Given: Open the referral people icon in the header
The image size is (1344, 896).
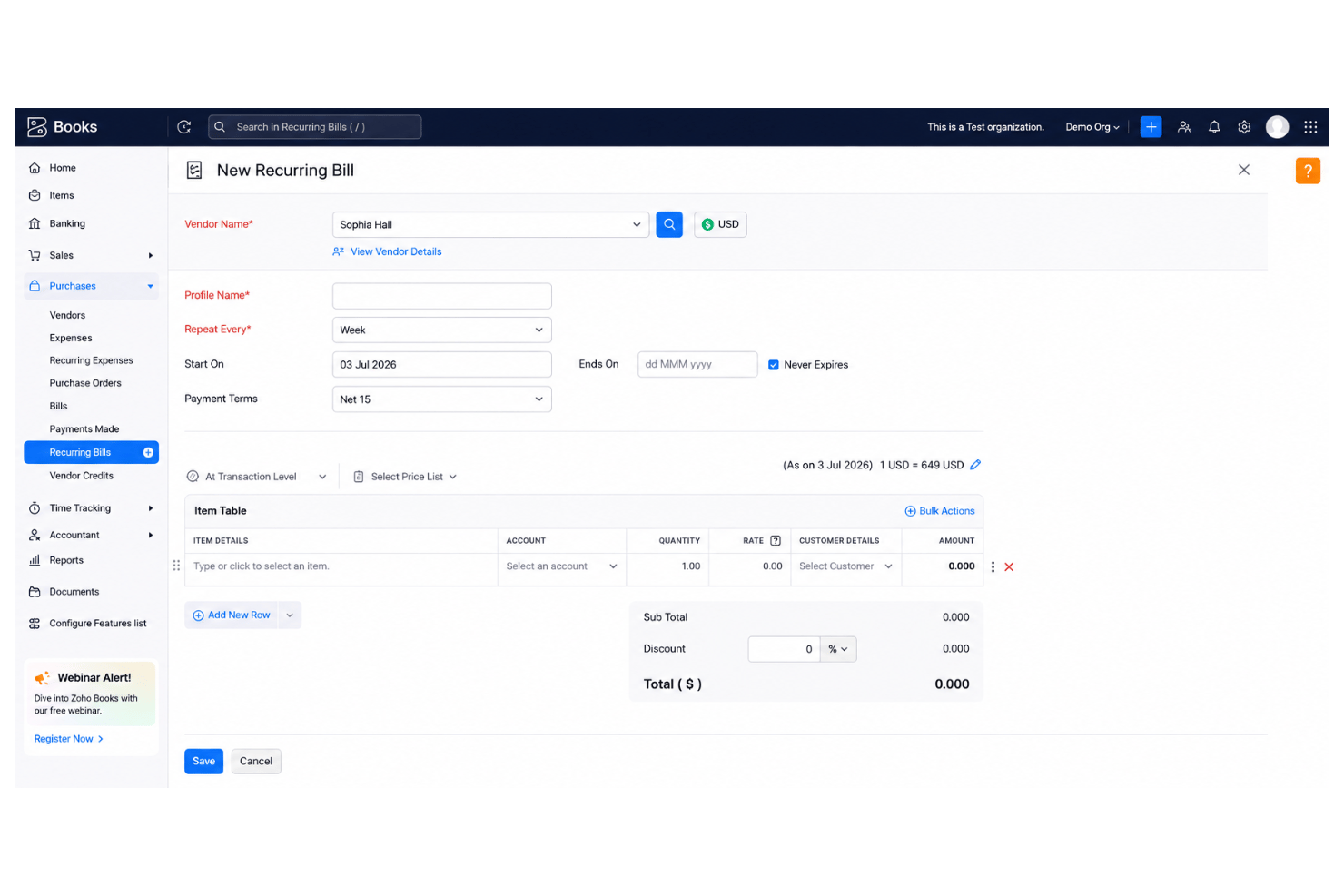Looking at the screenshot, I should pyautogui.click(x=1184, y=127).
